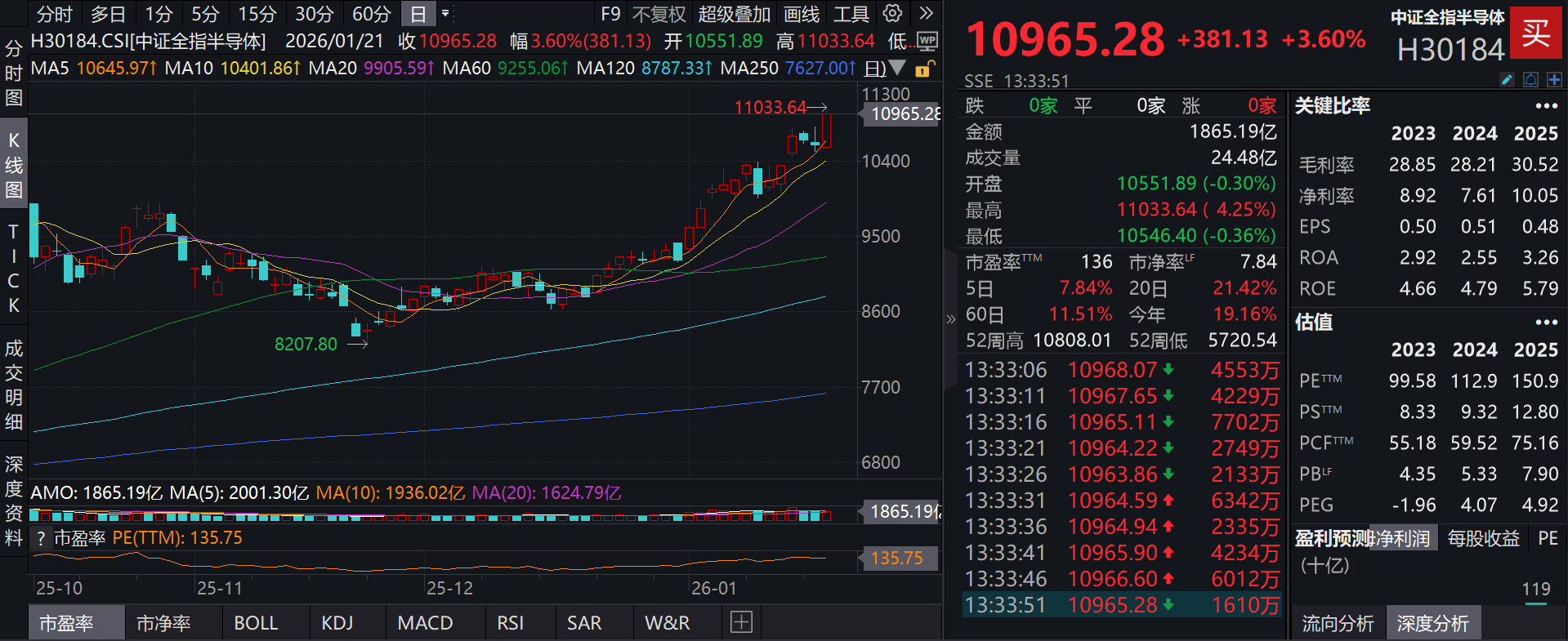1568x641 pixels.
Task: Click the question mark help icon beside 市盈率
Action: click(41, 538)
